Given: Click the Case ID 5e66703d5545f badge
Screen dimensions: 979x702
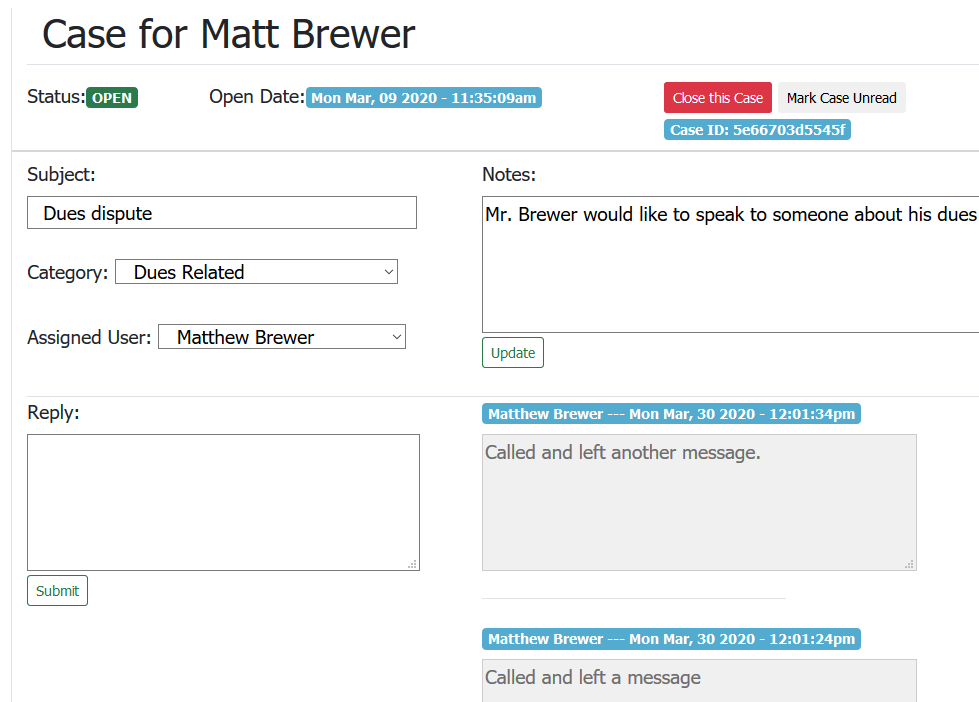Looking at the screenshot, I should coord(757,130).
